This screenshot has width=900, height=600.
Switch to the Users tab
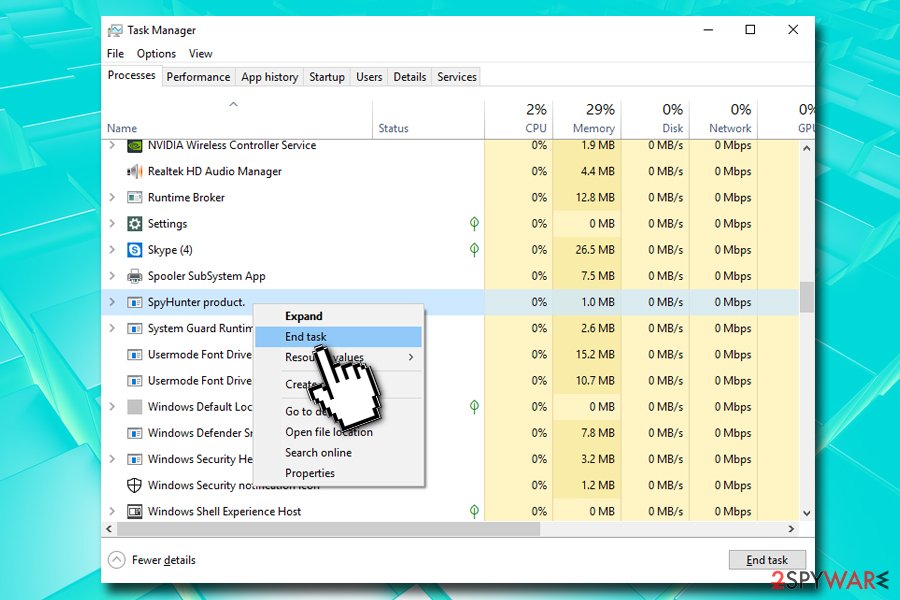pyautogui.click(x=369, y=77)
